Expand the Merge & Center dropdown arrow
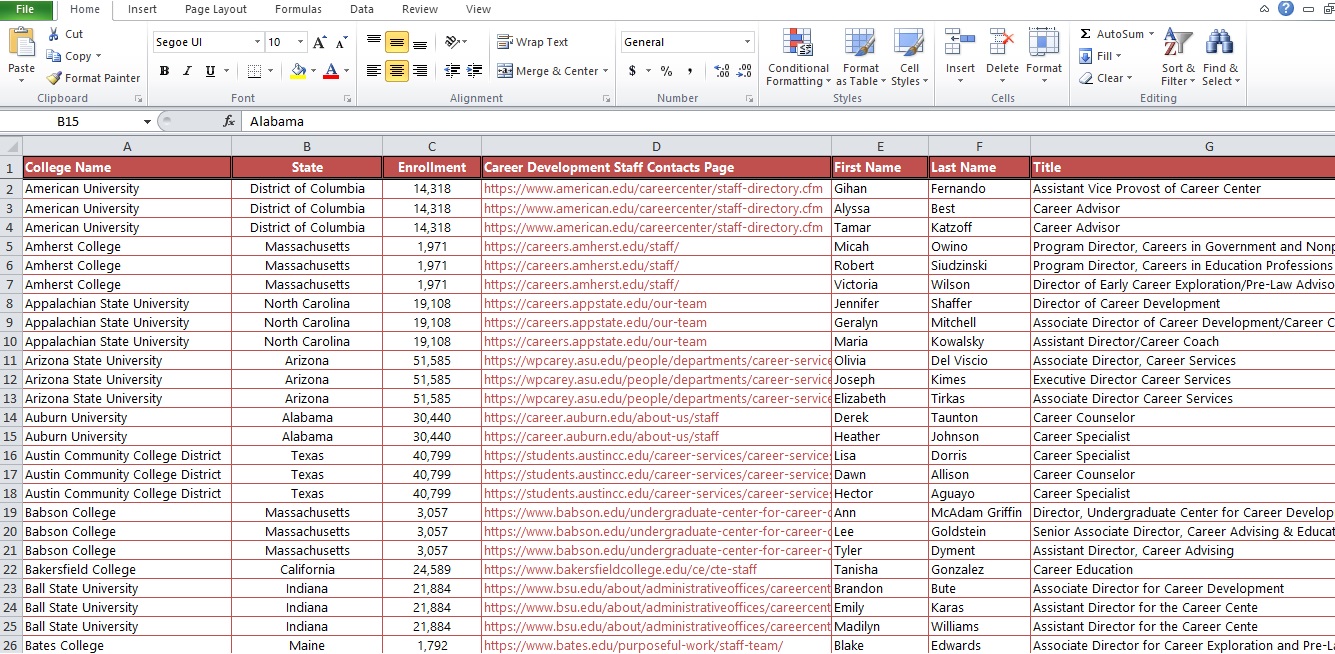 click(606, 71)
